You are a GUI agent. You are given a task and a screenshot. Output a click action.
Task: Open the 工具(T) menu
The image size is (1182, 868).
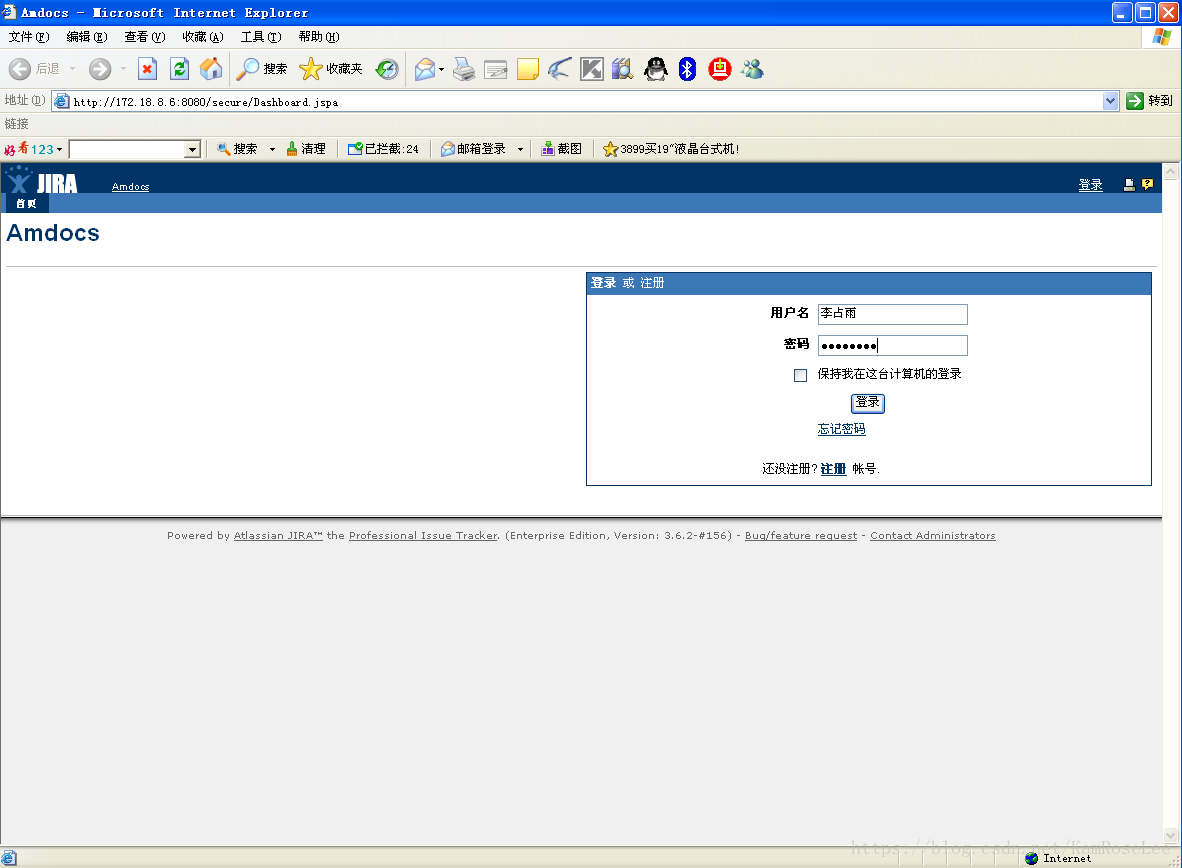(261, 37)
